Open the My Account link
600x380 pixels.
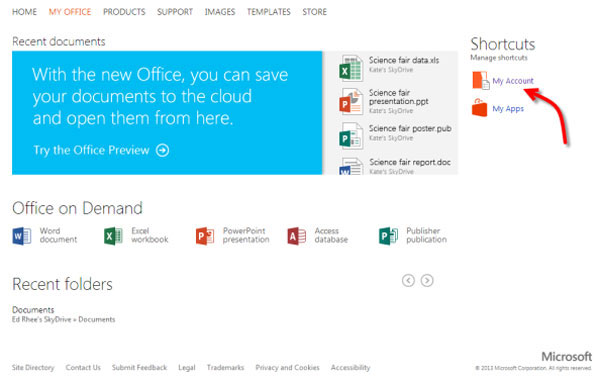513,81
